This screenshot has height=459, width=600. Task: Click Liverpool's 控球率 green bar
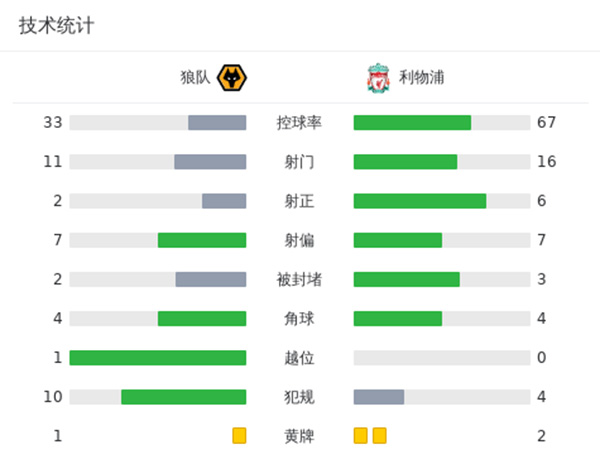point(412,123)
